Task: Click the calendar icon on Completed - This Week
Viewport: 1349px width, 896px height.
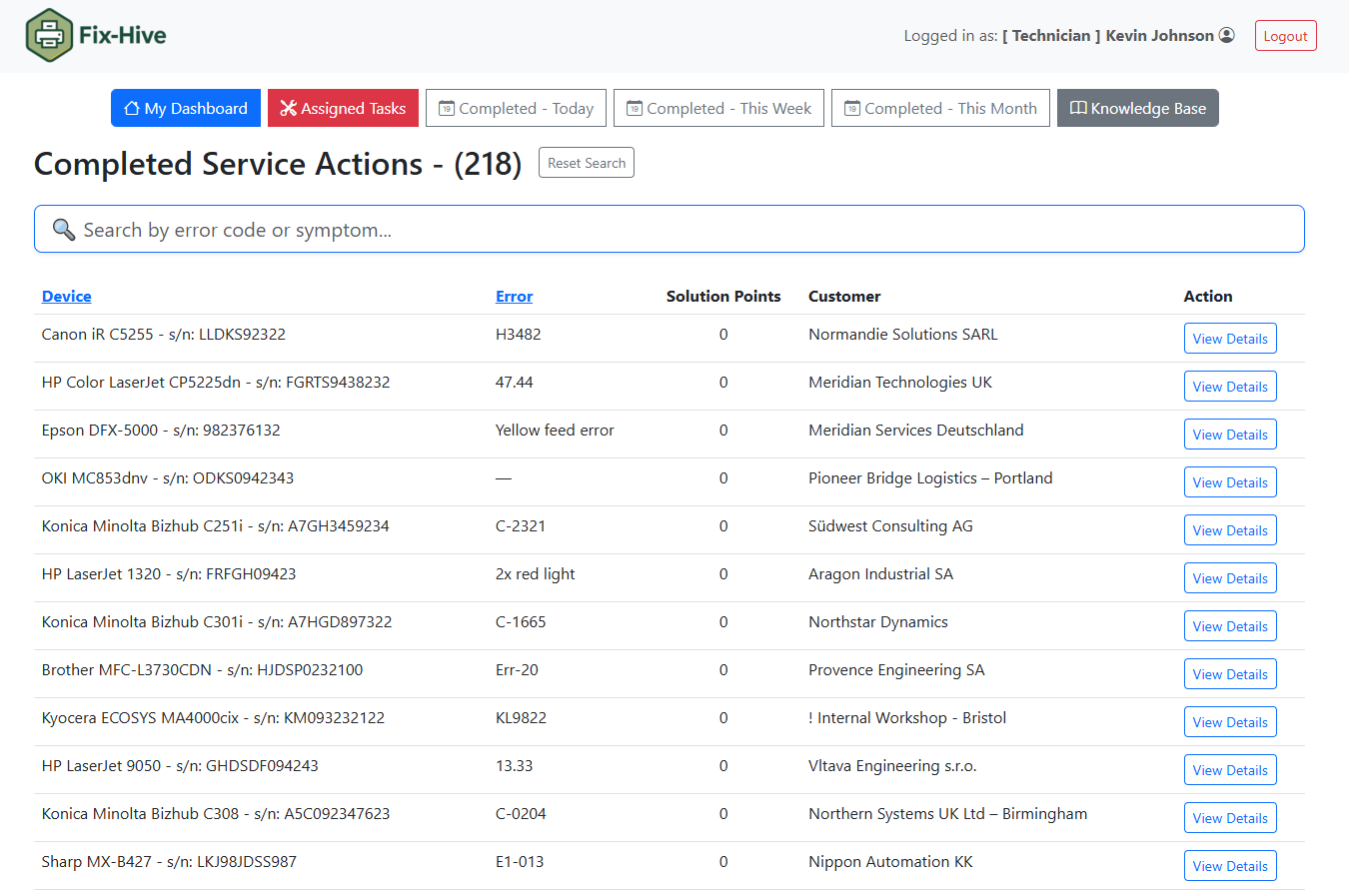Action: pos(635,108)
